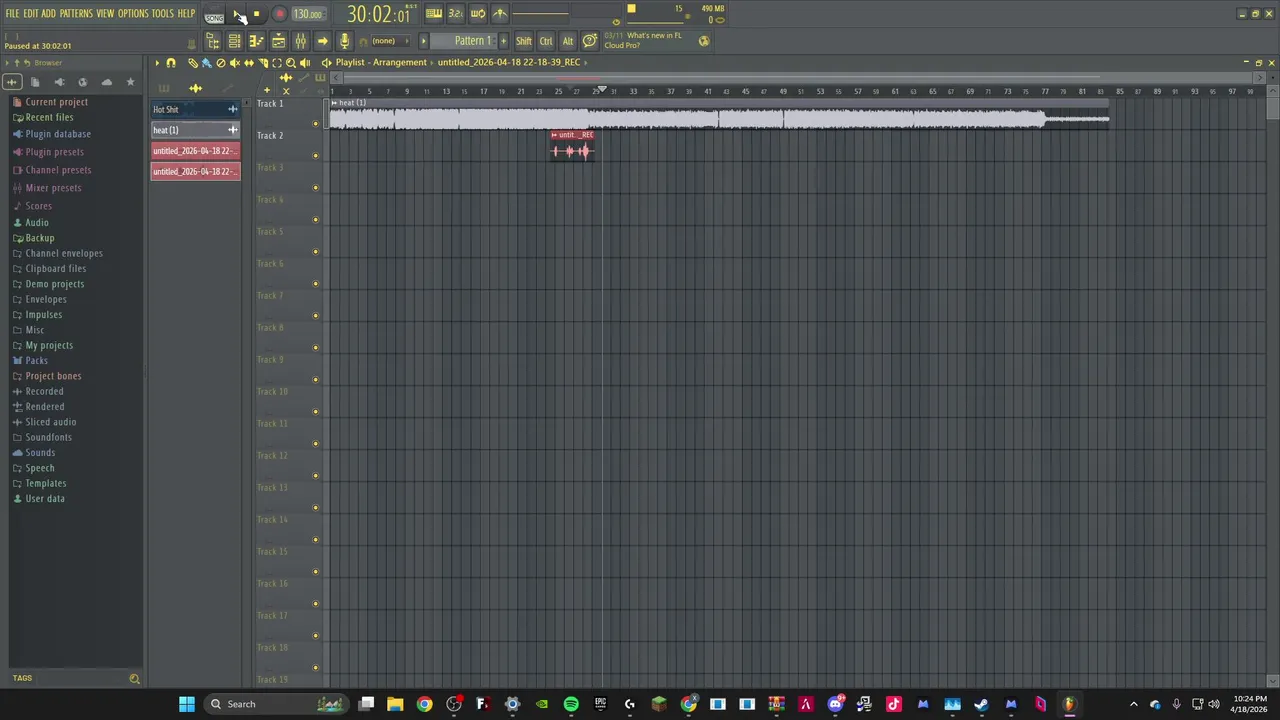This screenshot has width=1280, height=720.
Task: Arm recording with record button
Action: coord(280,14)
